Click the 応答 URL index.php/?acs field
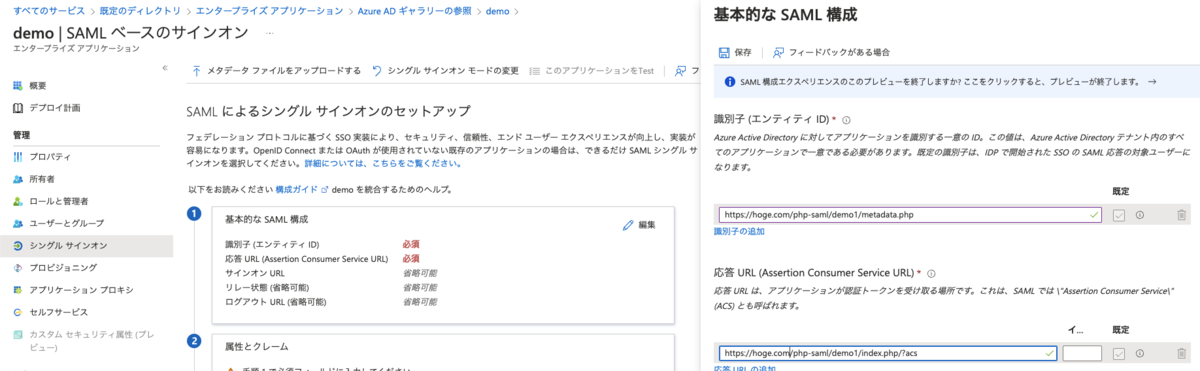The image size is (1200, 371). [x=888, y=353]
